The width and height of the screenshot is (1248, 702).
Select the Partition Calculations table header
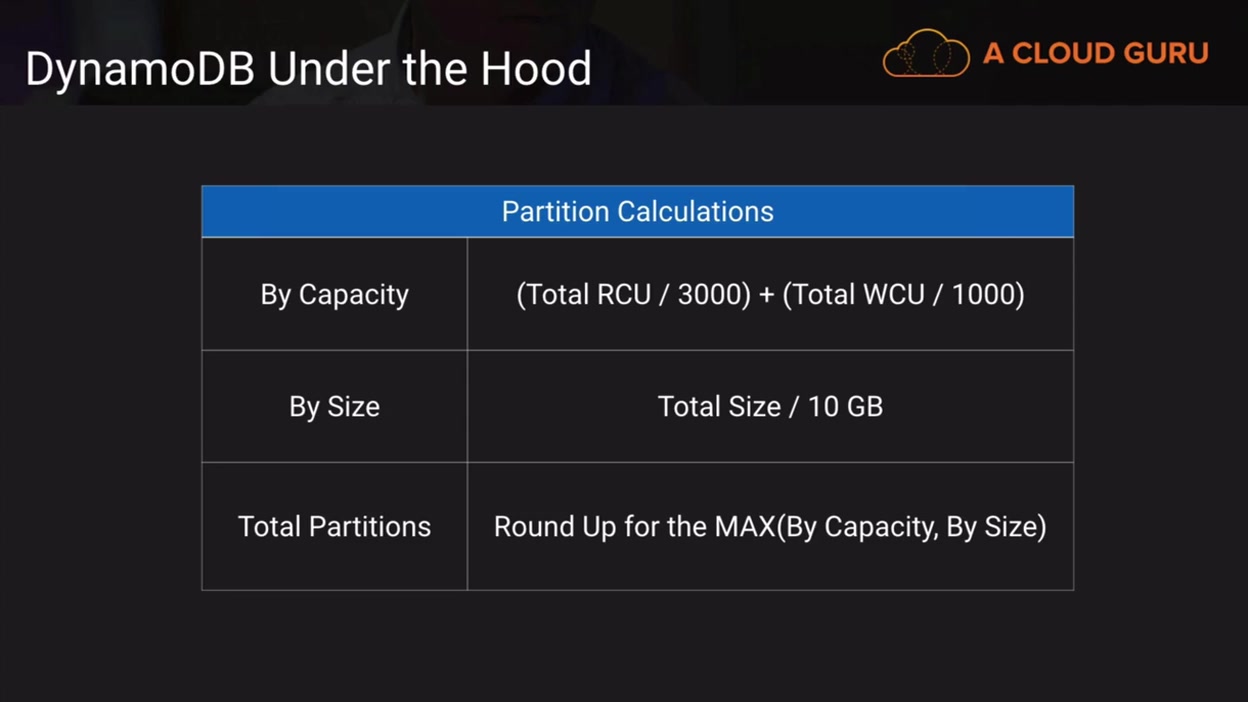pyautogui.click(x=637, y=212)
